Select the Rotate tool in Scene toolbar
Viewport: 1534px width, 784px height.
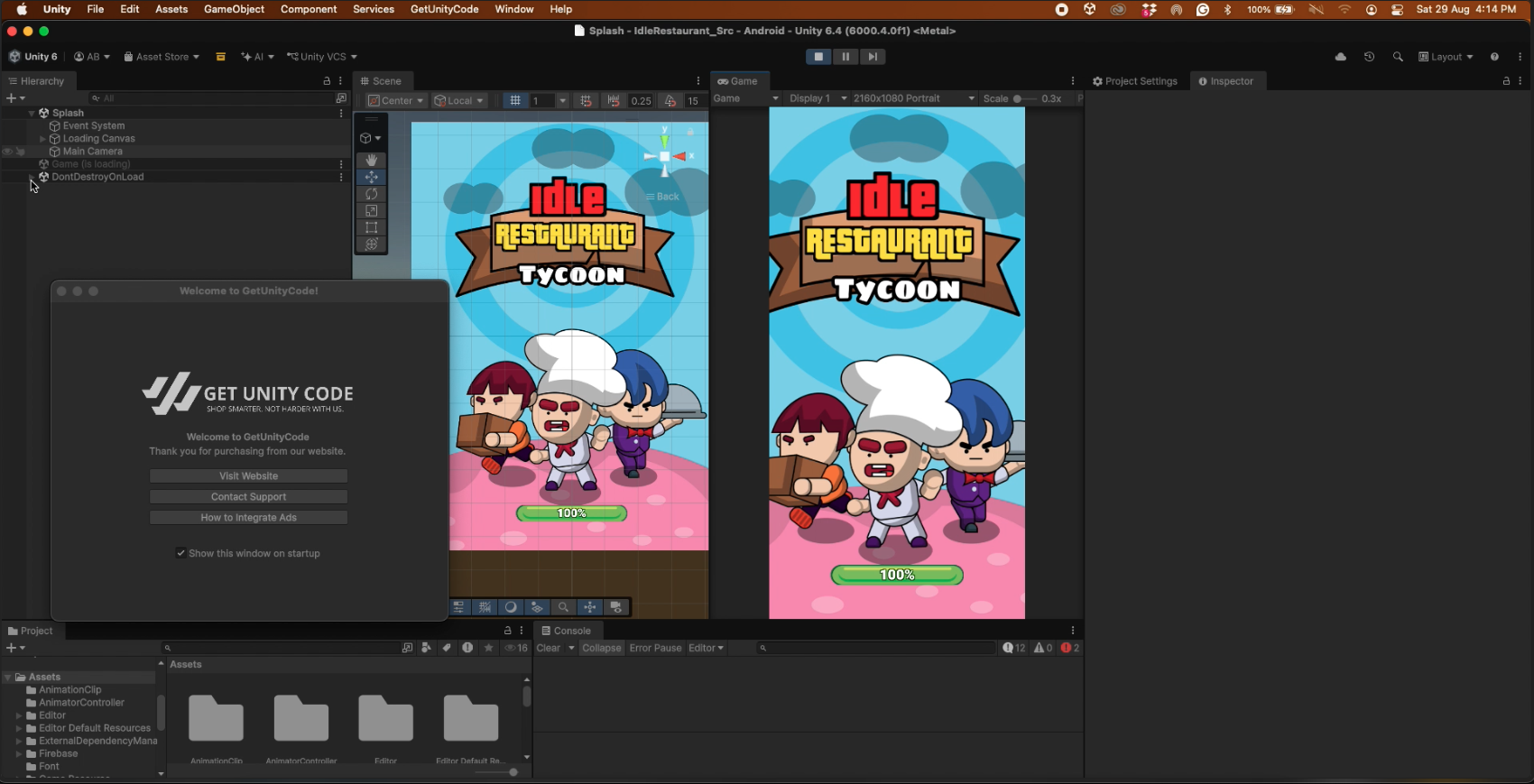371,194
